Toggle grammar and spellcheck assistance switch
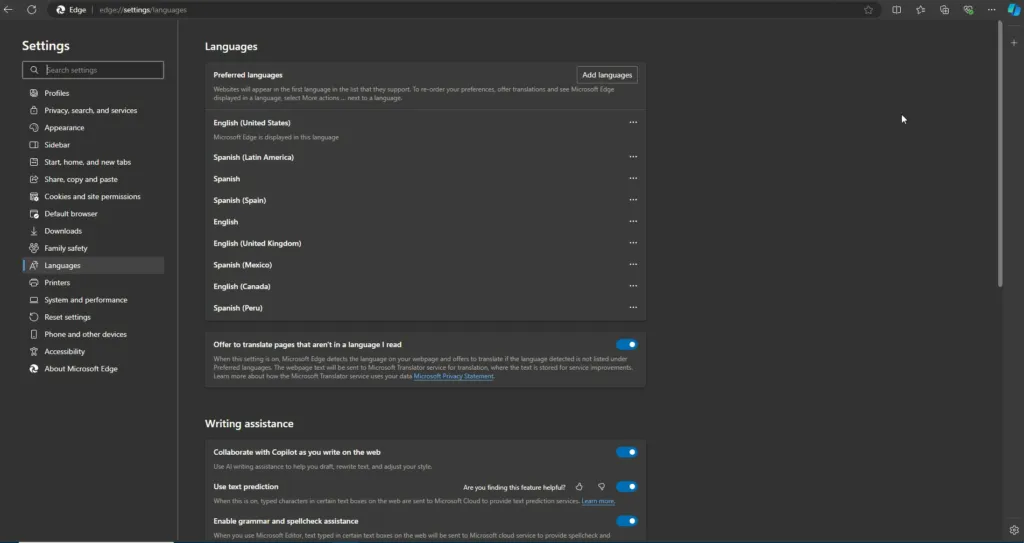This screenshot has height=543, width=1024. click(x=626, y=521)
